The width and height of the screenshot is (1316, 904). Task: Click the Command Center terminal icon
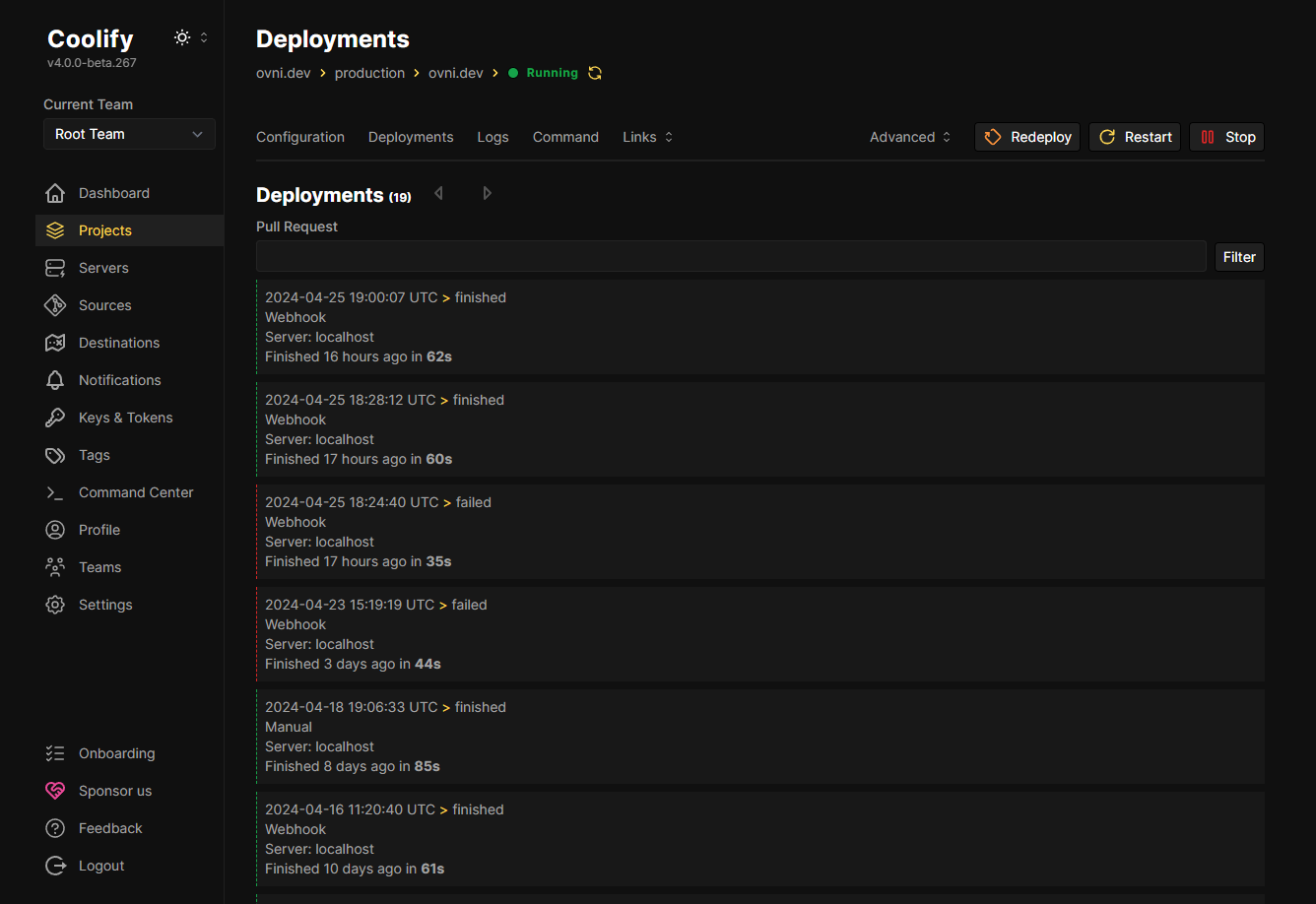[x=55, y=492]
